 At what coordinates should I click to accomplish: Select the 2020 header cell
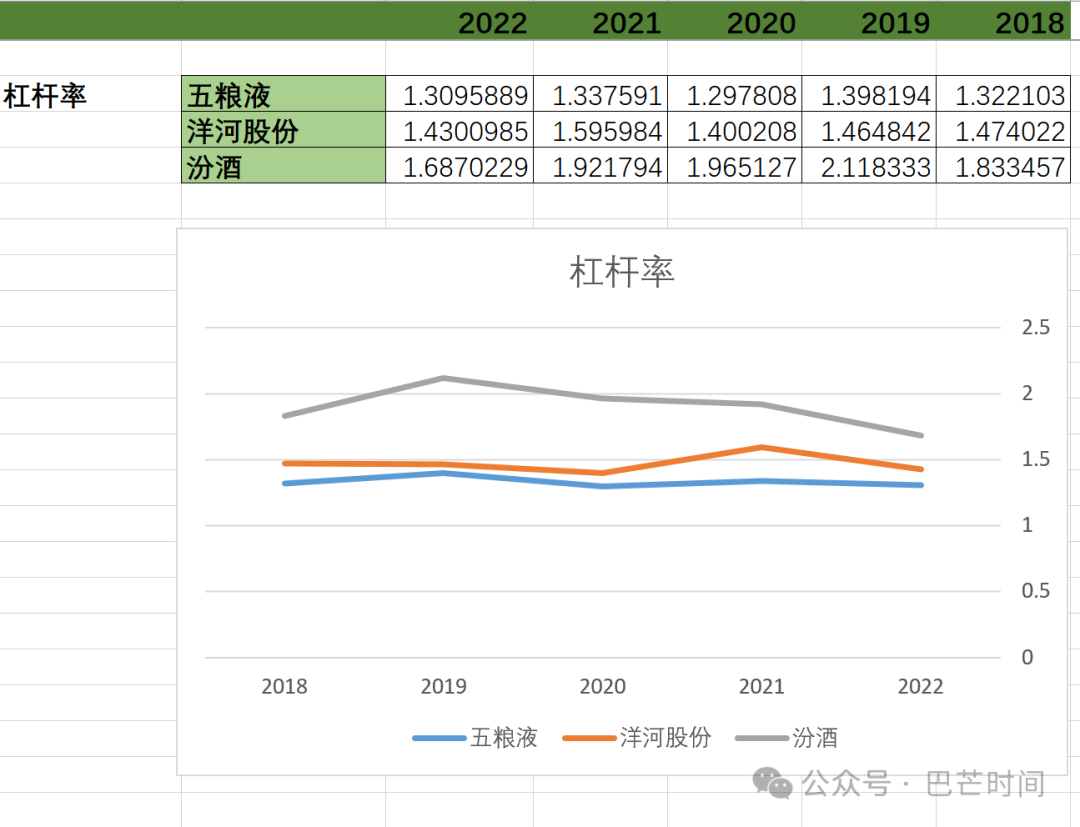pos(734,22)
